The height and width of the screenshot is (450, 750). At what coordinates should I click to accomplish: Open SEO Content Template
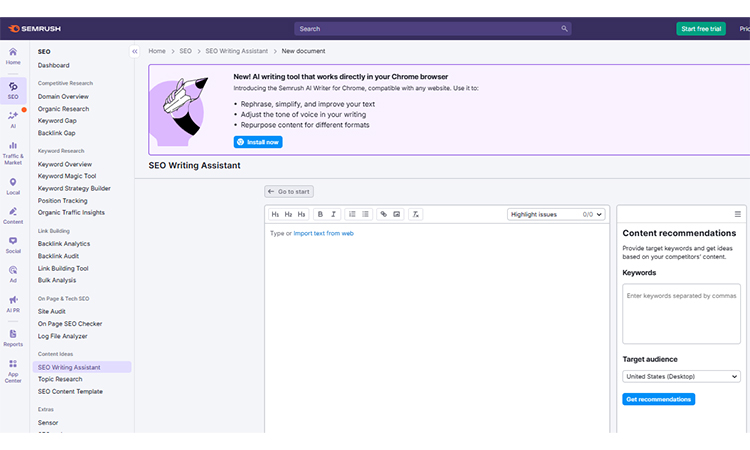[x=70, y=392]
